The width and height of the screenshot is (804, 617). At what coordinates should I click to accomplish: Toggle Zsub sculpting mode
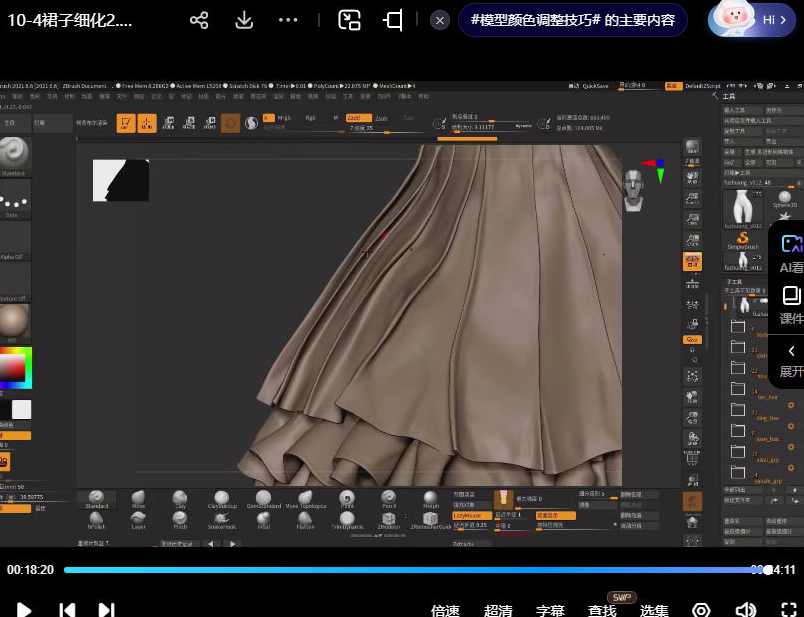pyautogui.click(x=383, y=118)
